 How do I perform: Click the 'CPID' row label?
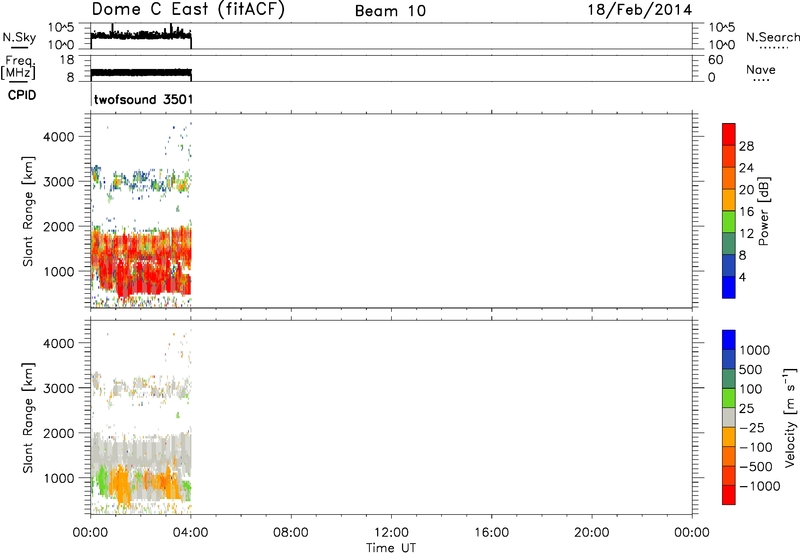pos(22,95)
